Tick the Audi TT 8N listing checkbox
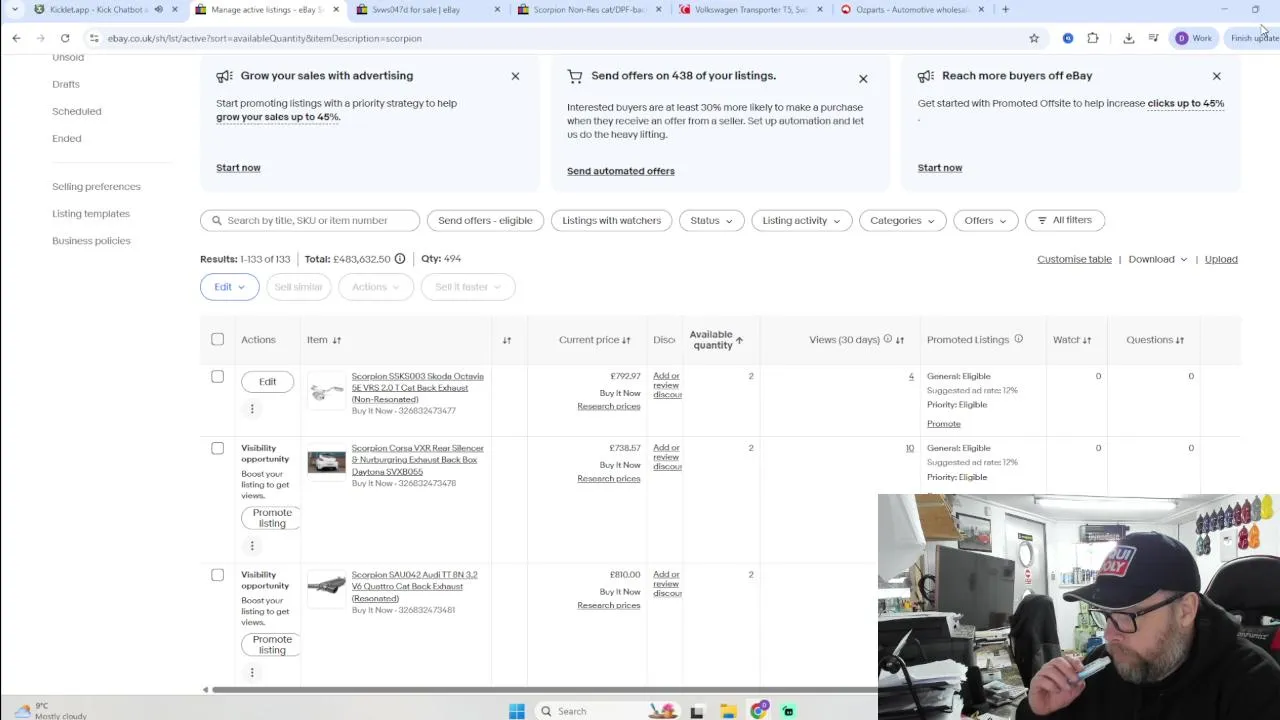1280x720 pixels. [x=217, y=575]
